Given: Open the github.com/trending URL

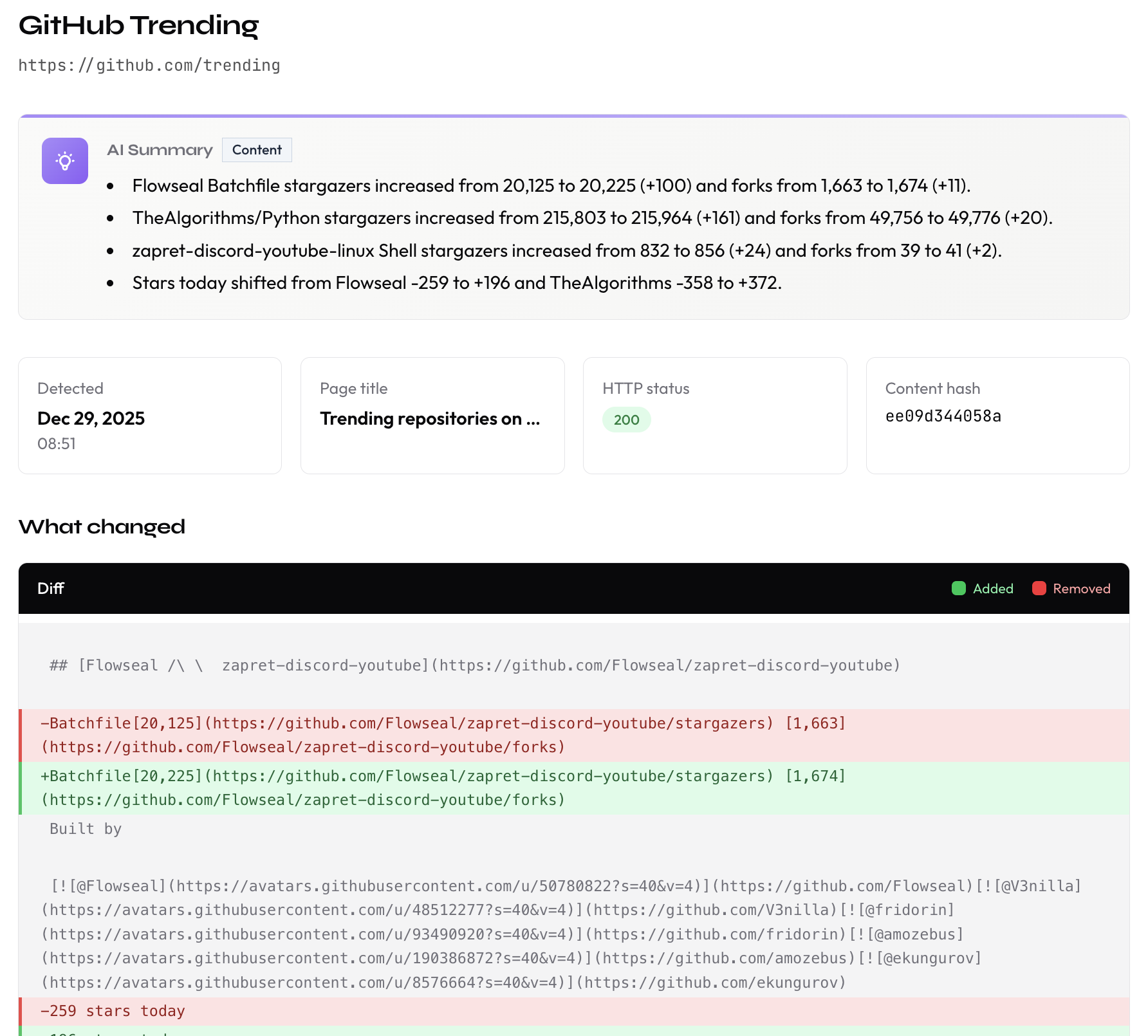Looking at the screenshot, I should 149,64.
